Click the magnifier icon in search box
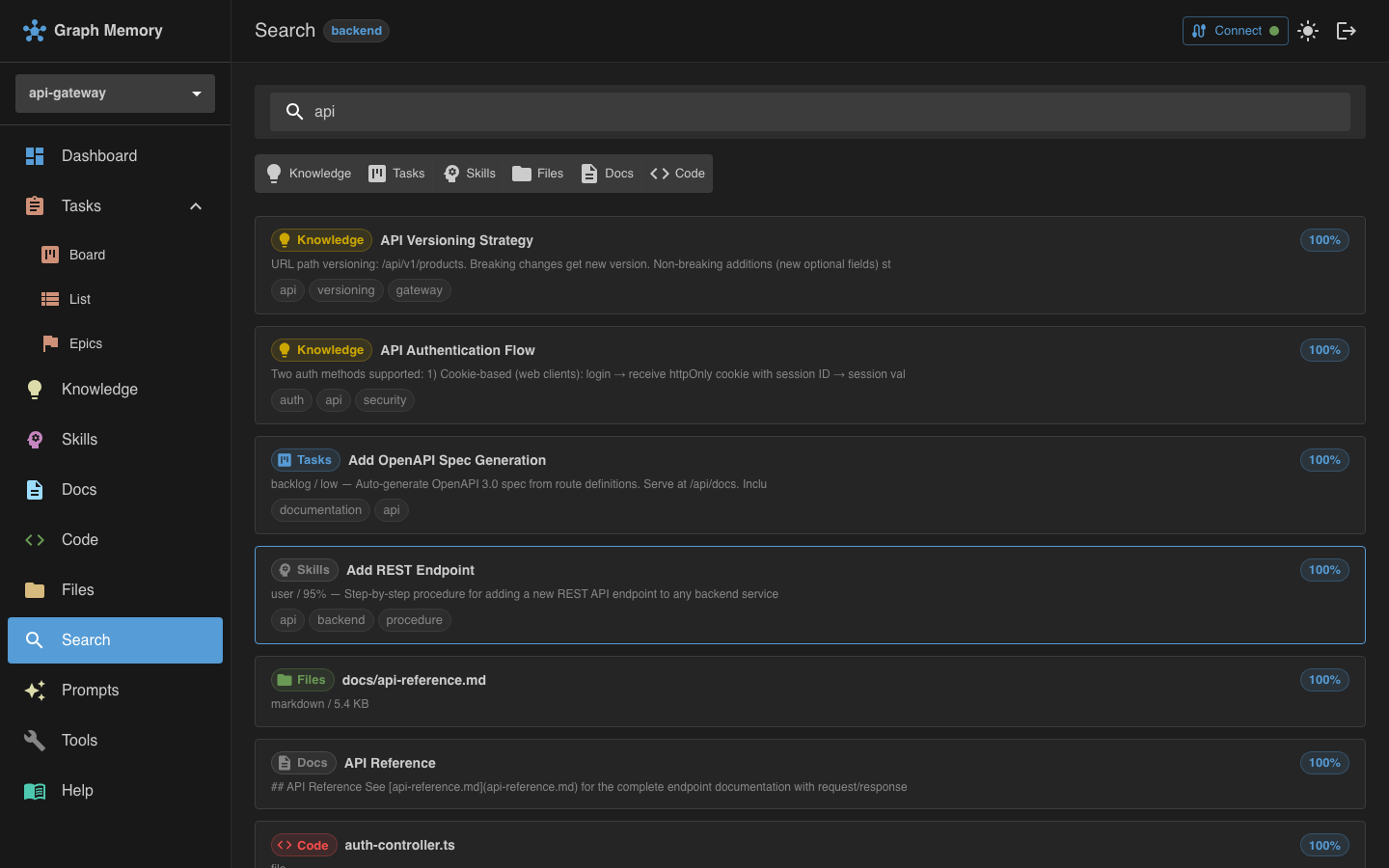1389x868 pixels. 295,112
